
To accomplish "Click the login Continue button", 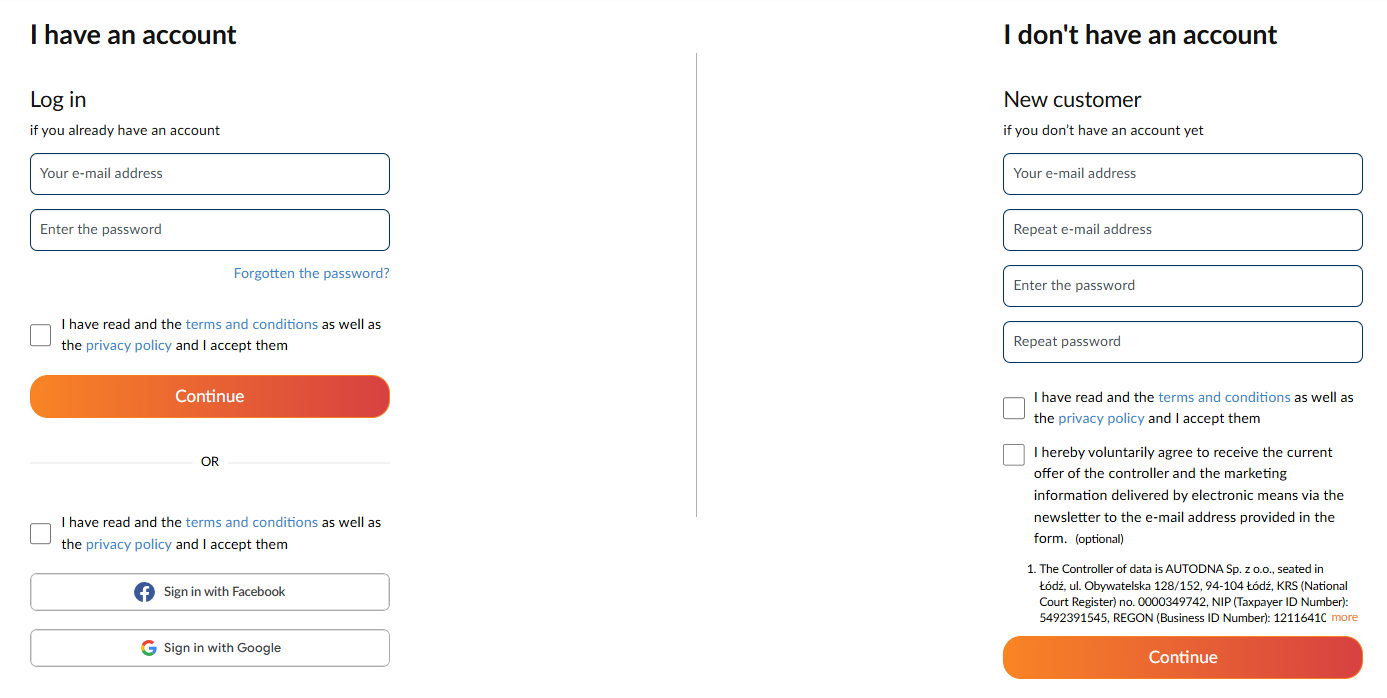I will pos(210,396).
